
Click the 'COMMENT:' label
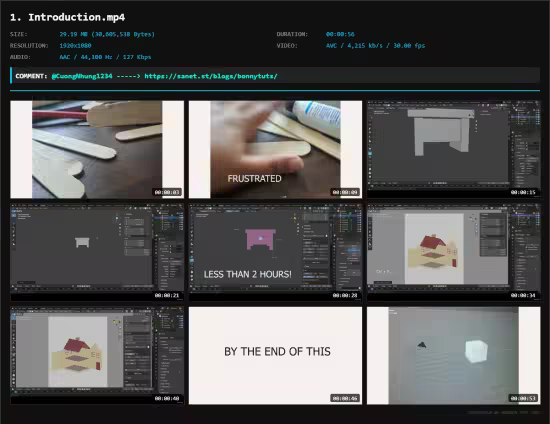31,76
